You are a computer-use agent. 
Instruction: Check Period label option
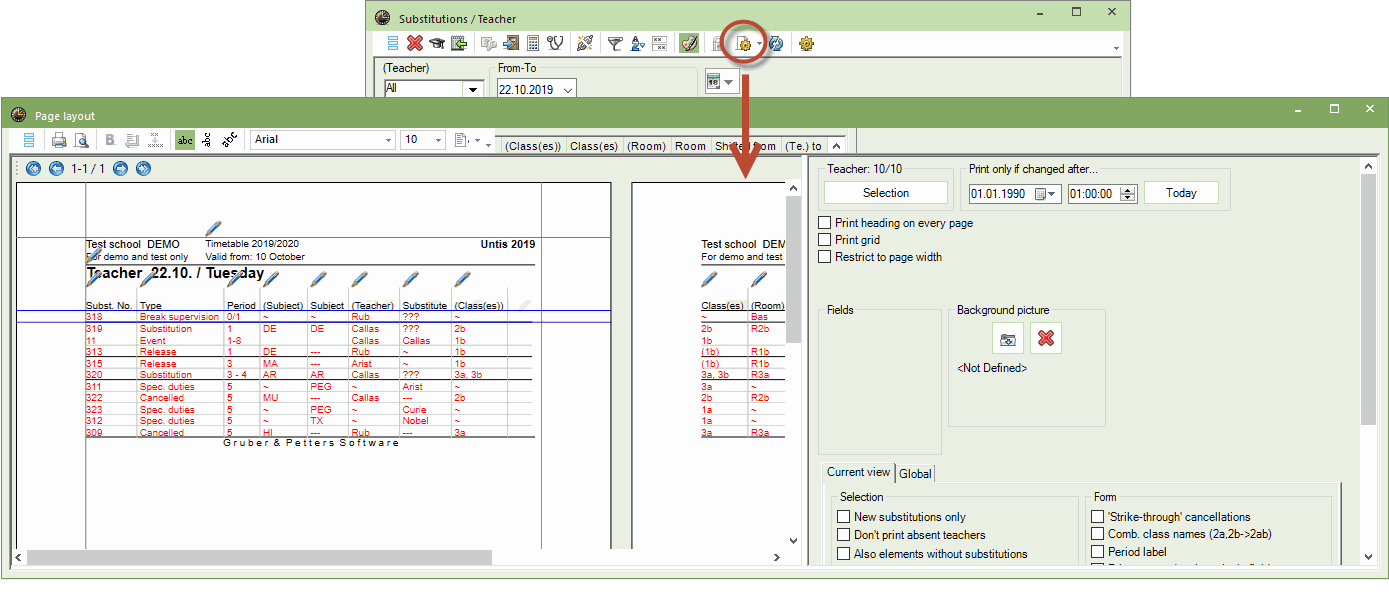click(1097, 552)
